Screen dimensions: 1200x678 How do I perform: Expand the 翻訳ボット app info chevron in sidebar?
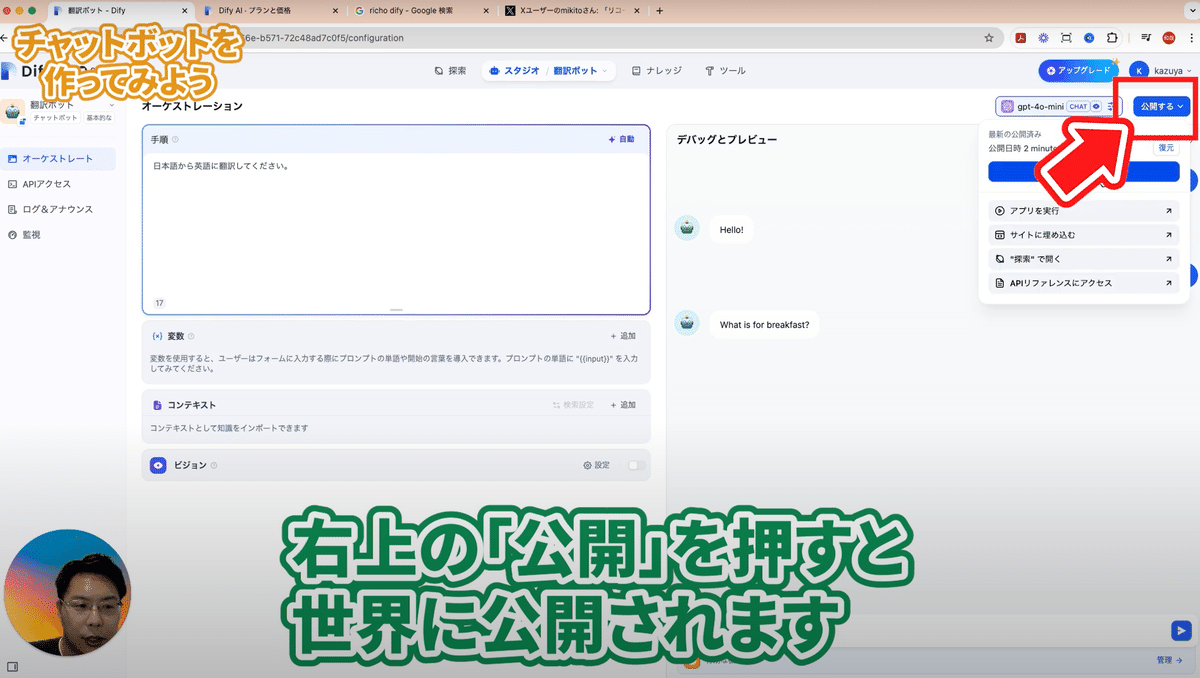tap(111, 105)
